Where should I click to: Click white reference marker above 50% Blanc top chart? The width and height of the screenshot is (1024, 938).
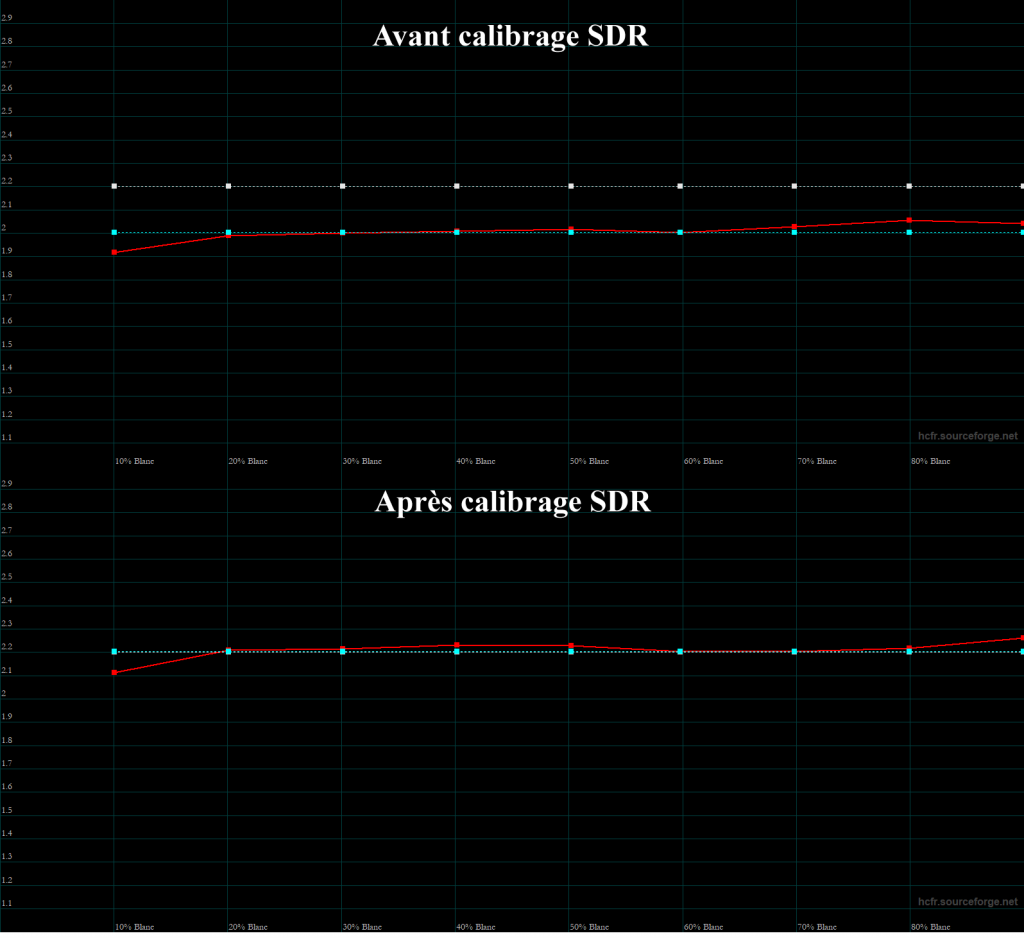pos(571,185)
